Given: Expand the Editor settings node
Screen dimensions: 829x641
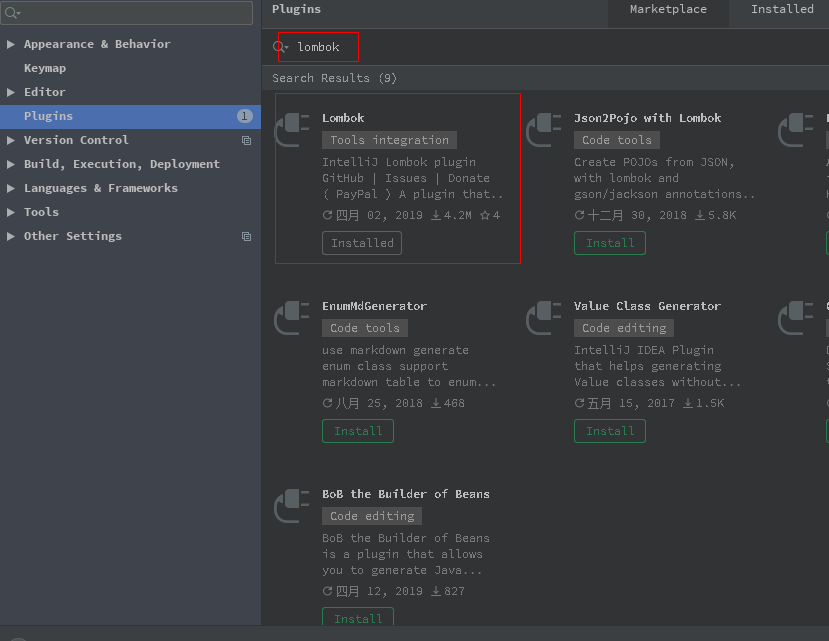Looking at the screenshot, I should coord(11,92).
